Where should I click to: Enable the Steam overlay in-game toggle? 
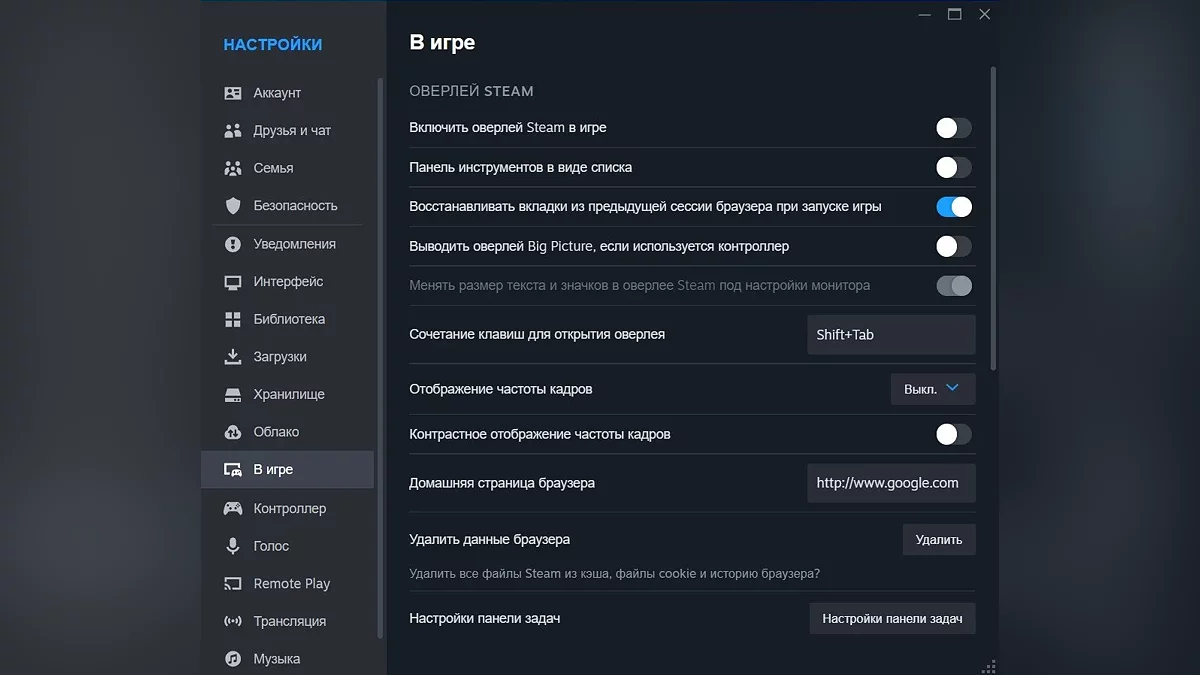coord(953,128)
